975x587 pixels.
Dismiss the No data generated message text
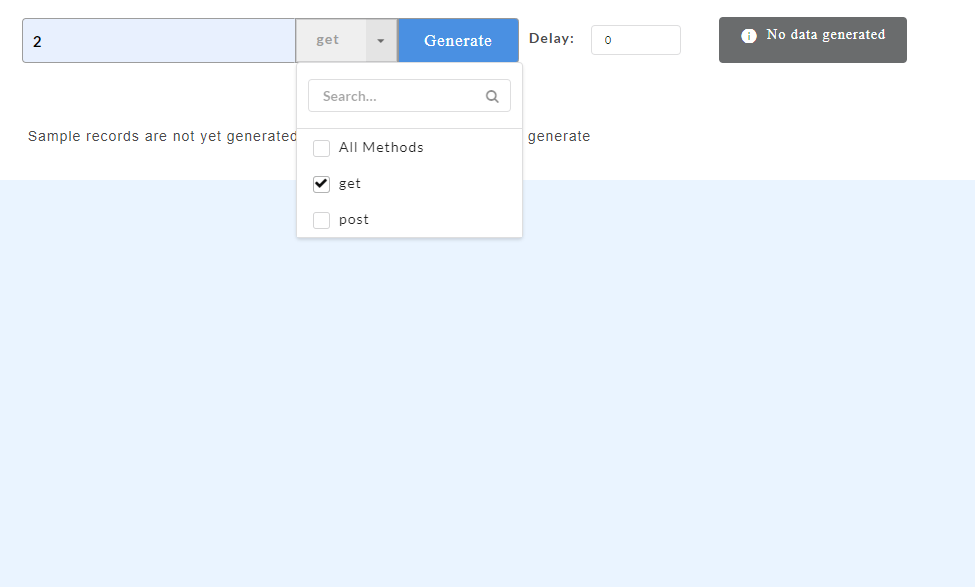[825, 35]
